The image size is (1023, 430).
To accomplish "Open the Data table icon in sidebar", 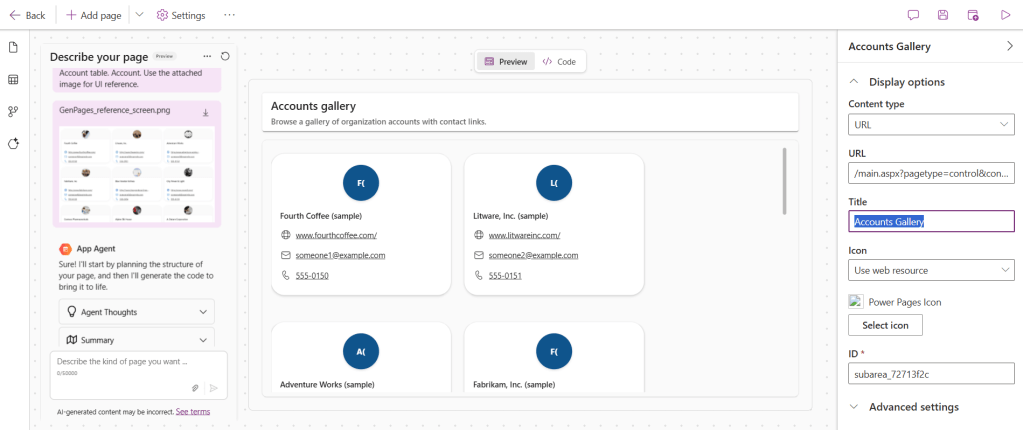I will pyautogui.click(x=14, y=80).
